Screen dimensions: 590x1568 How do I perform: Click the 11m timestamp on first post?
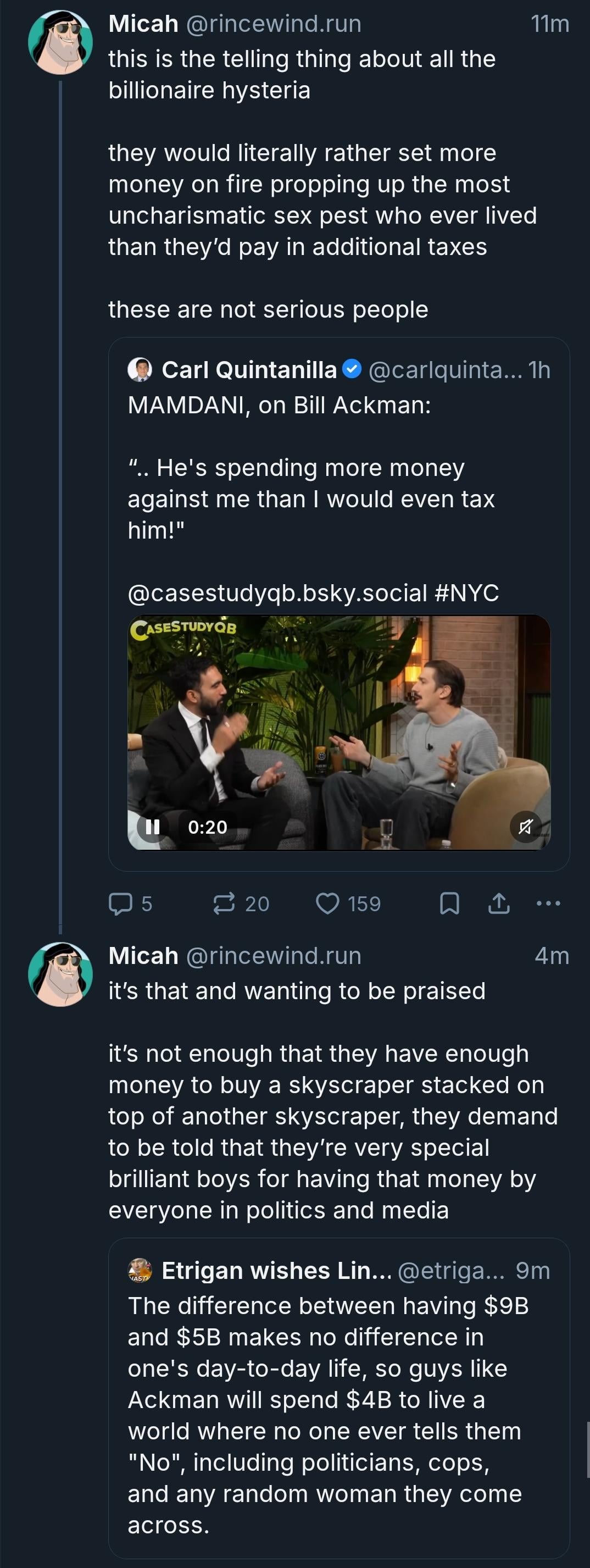[550, 24]
